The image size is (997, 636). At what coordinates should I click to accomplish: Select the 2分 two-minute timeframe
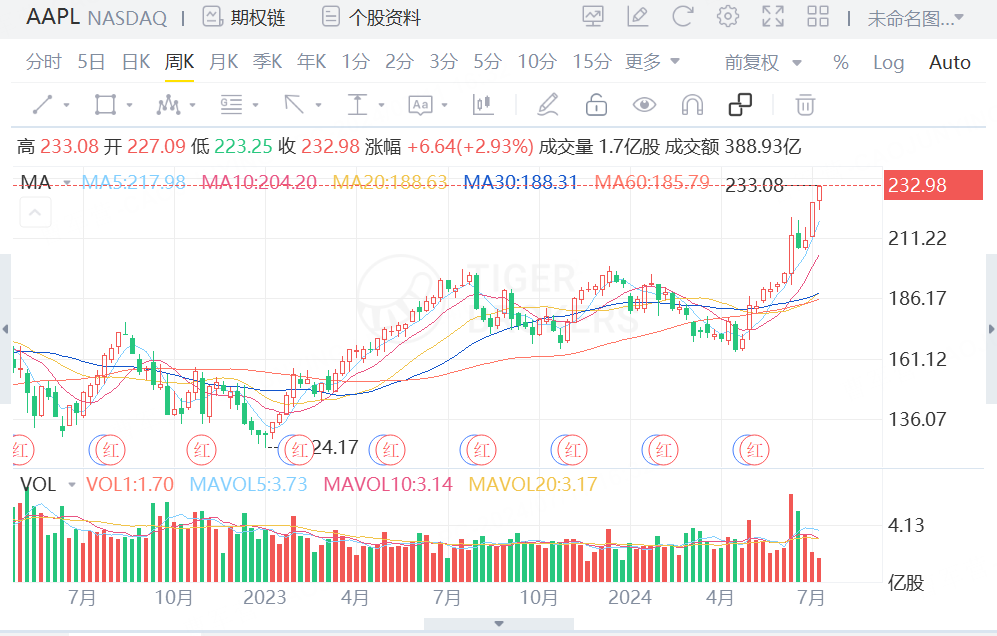[399, 62]
